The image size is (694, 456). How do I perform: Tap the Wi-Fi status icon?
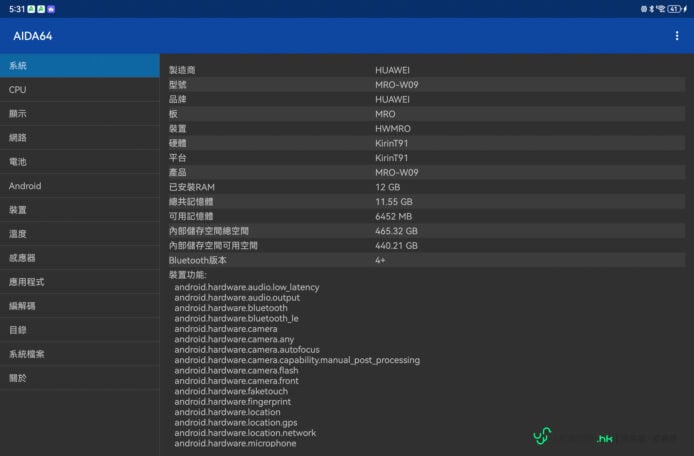tap(660, 8)
